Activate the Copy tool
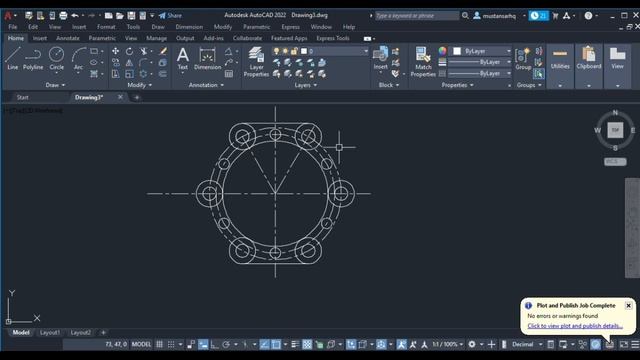 tap(116, 62)
